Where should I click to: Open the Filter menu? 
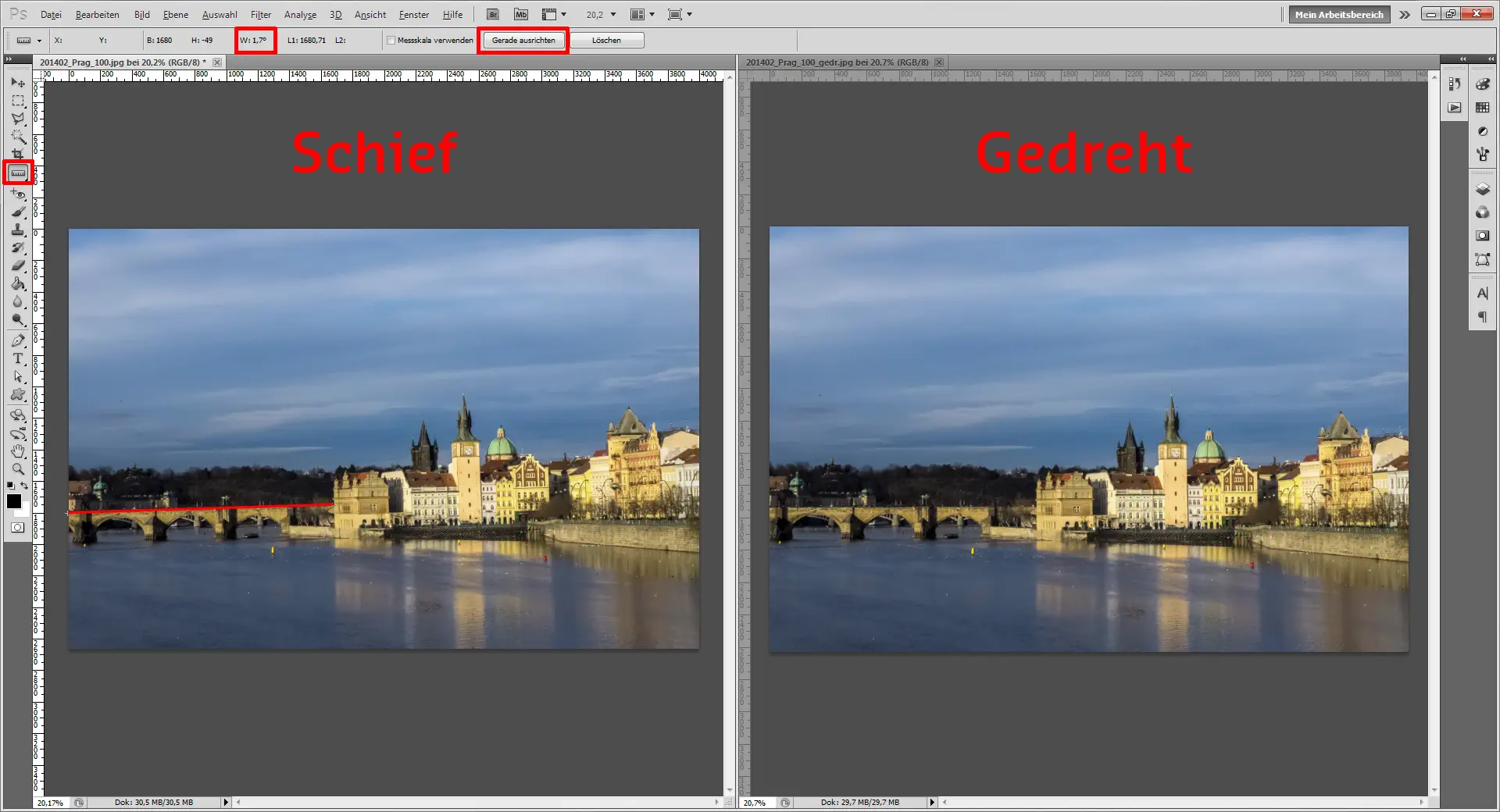(260, 14)
